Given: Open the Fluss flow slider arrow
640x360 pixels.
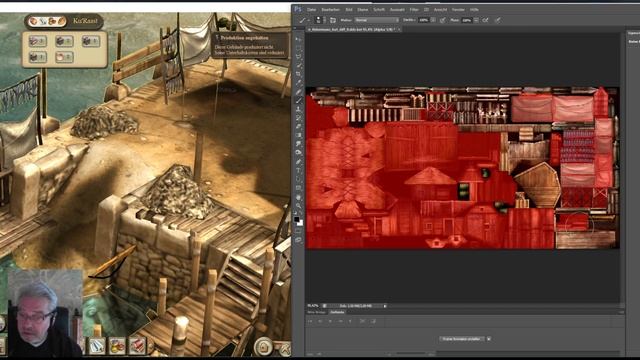Looking at the screenshot, I should click(476, 20).
